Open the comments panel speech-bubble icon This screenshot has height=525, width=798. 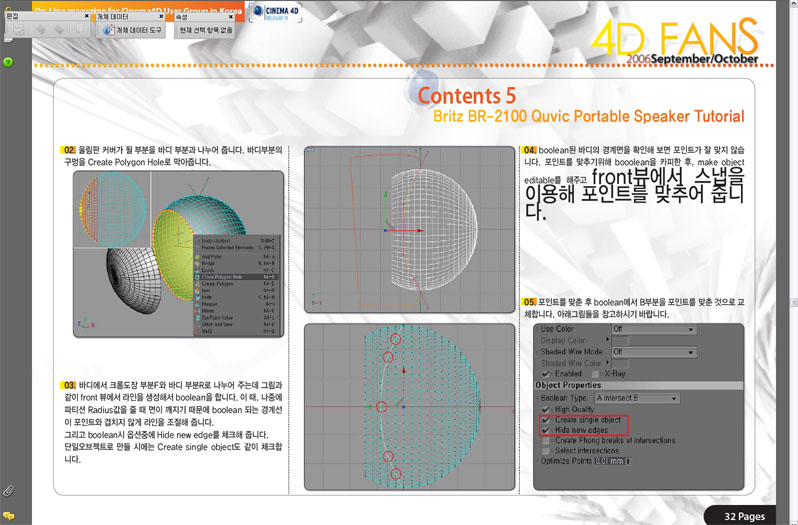tap(8, 516)
